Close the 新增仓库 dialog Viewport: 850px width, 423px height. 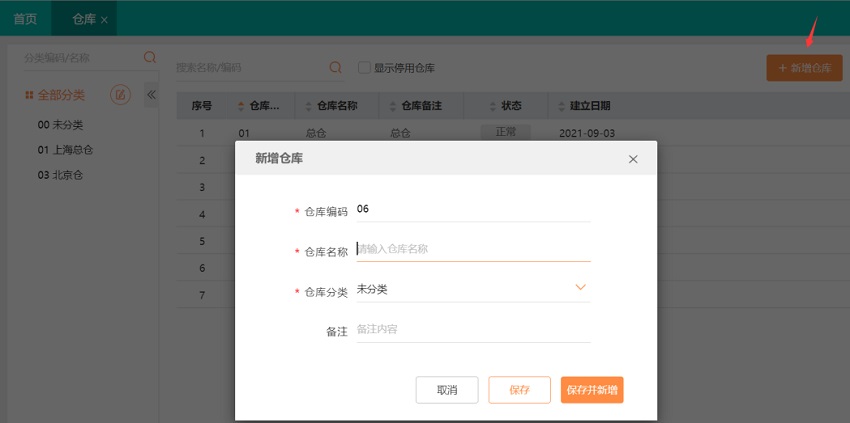pos(632,159)
